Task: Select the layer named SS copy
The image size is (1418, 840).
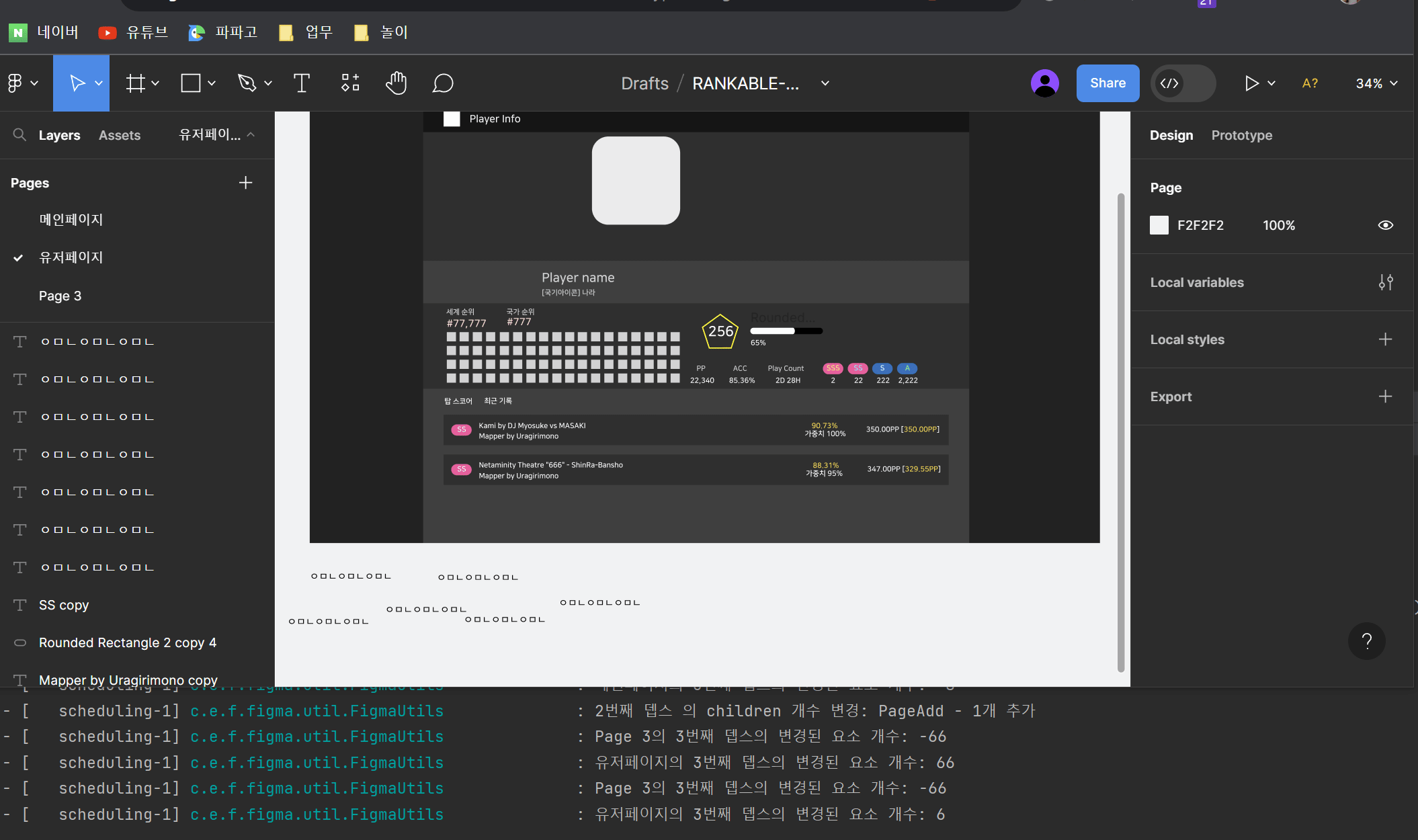Action: [64, 605]
